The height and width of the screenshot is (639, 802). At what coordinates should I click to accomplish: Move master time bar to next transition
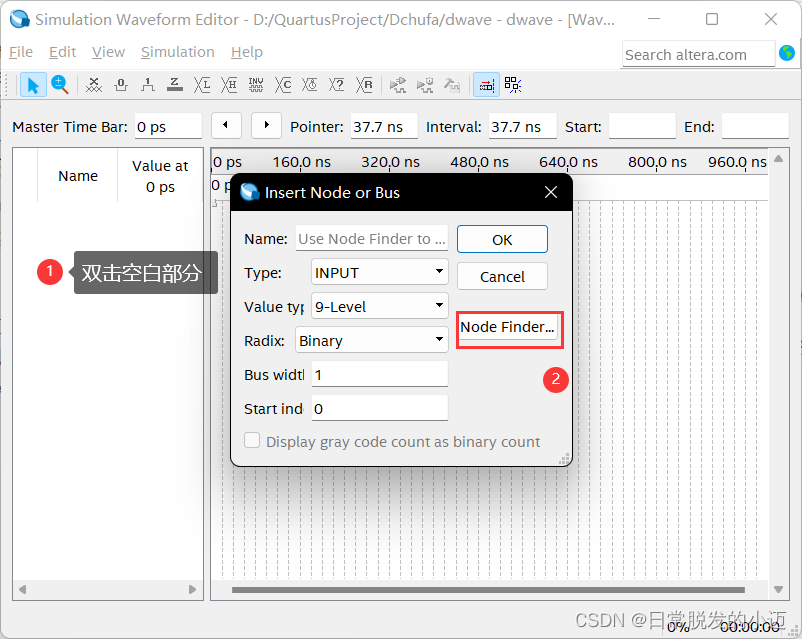click(x=266, y=125)
